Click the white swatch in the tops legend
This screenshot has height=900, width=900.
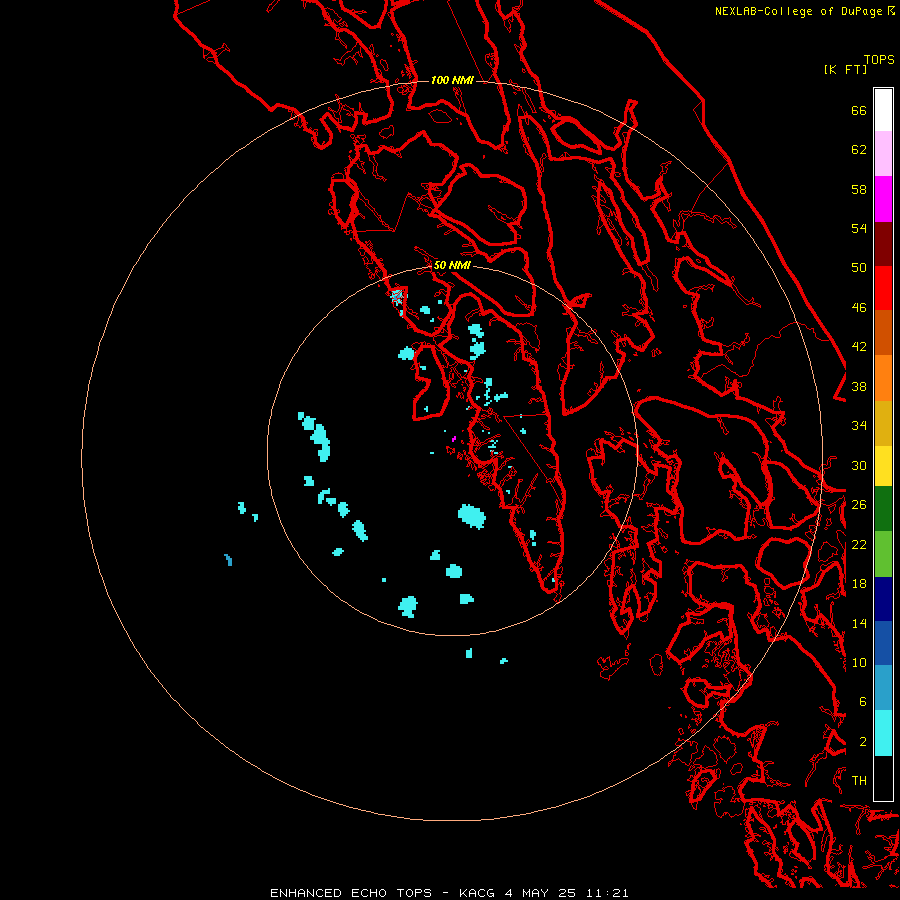(x=883, y=110)
